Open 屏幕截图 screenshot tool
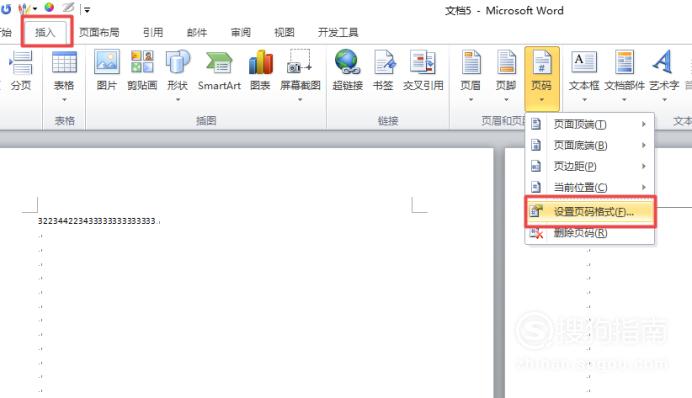This screenshot has width=692, height=398. pos(300,76)
